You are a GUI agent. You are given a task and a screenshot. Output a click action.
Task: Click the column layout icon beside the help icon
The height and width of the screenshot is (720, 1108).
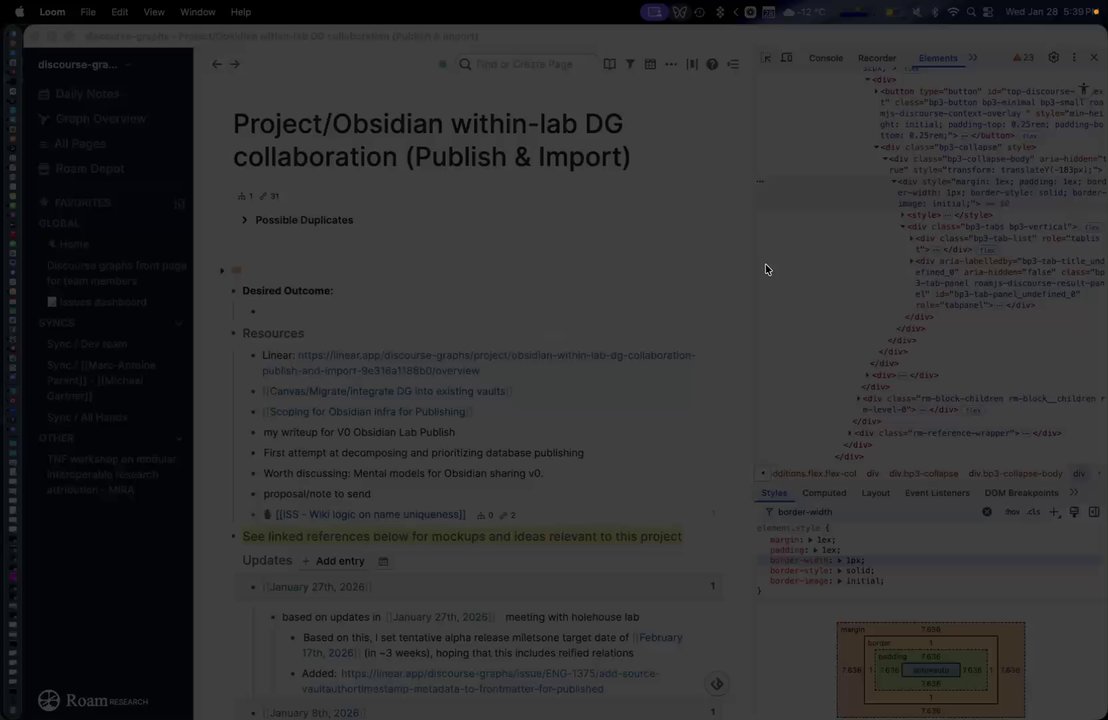click(692, 64)
